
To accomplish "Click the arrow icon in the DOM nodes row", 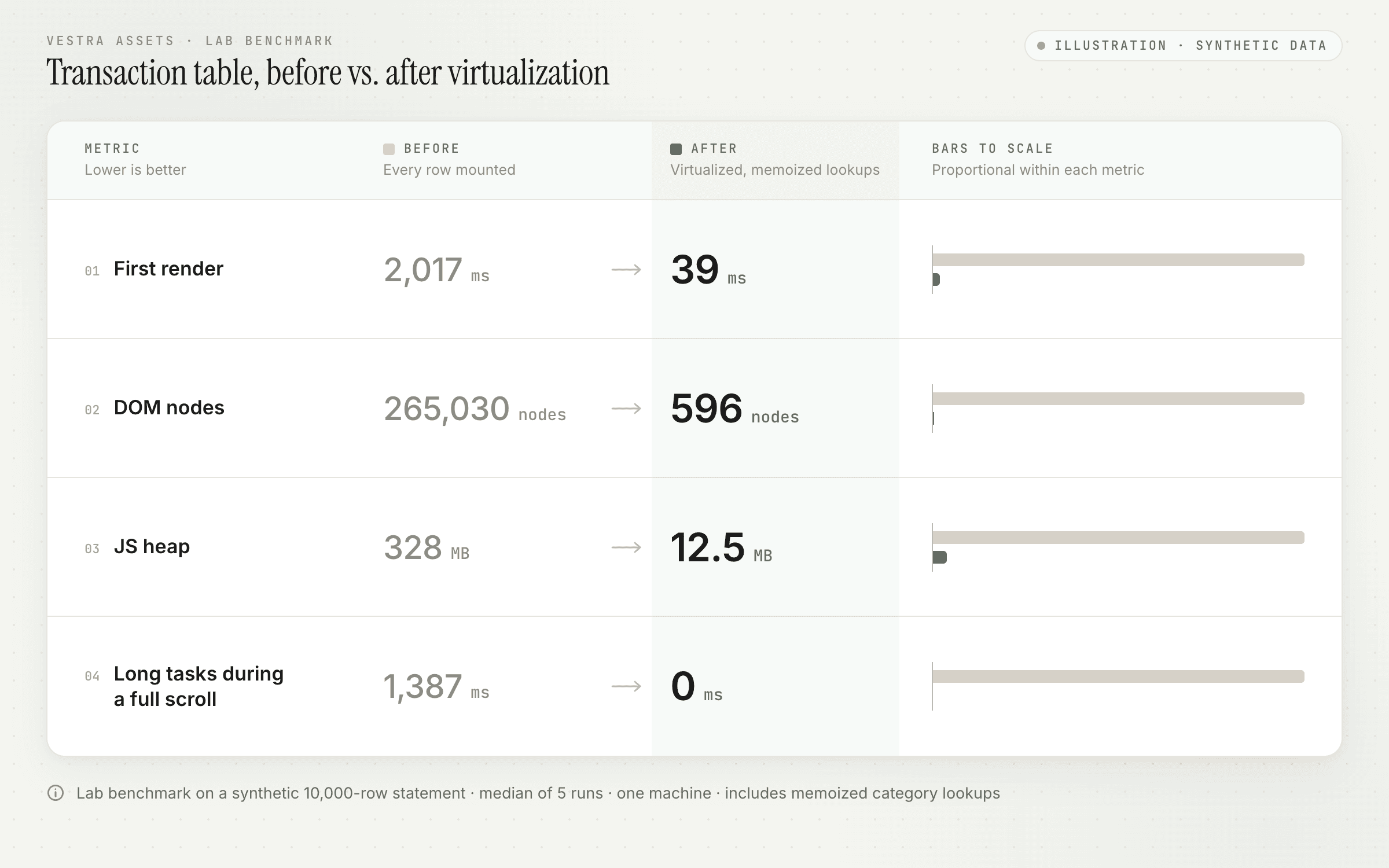I will point(627,409).
